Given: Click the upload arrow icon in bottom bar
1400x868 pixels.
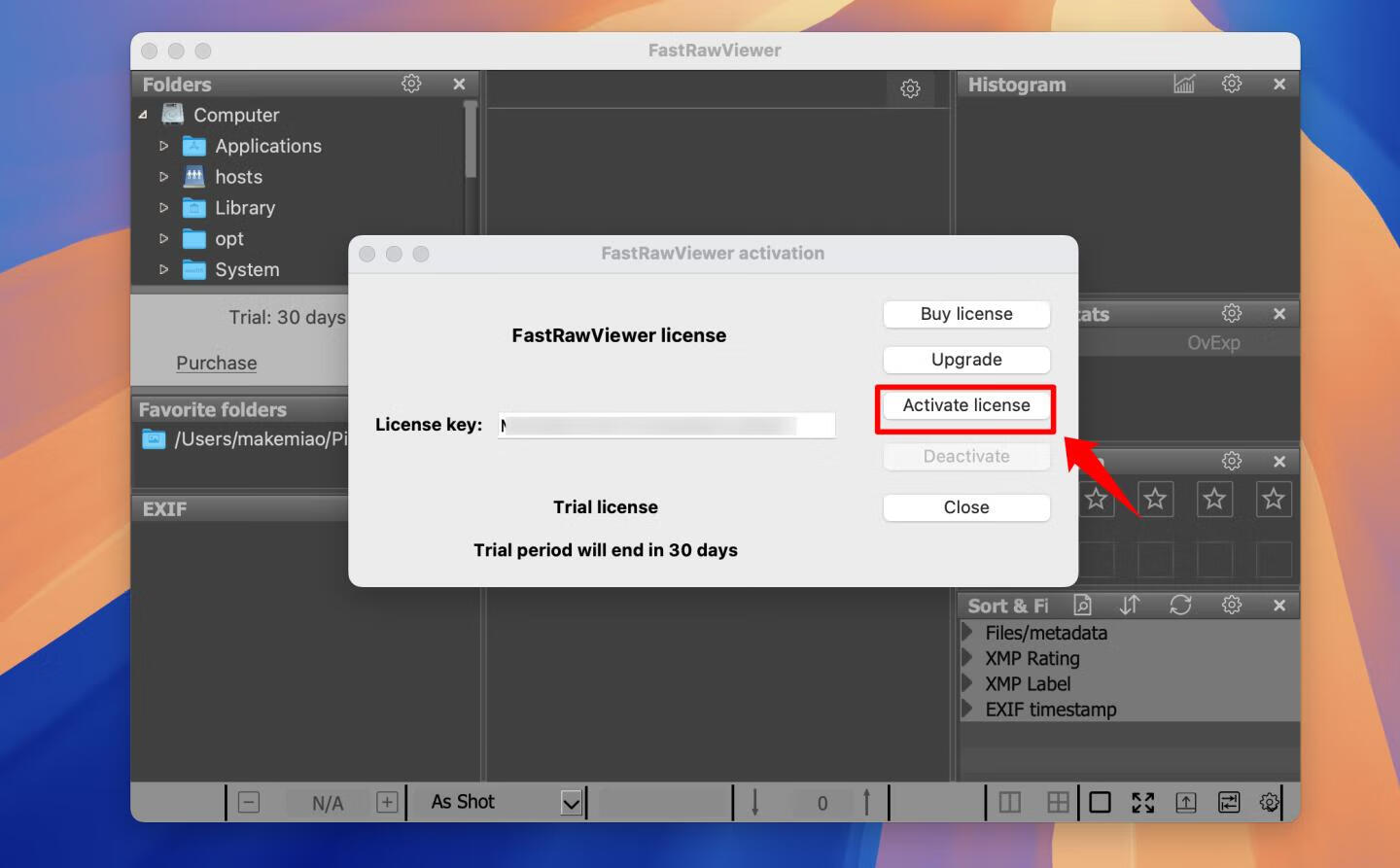Looking at the screenshot, I should tap(1186, 802).
